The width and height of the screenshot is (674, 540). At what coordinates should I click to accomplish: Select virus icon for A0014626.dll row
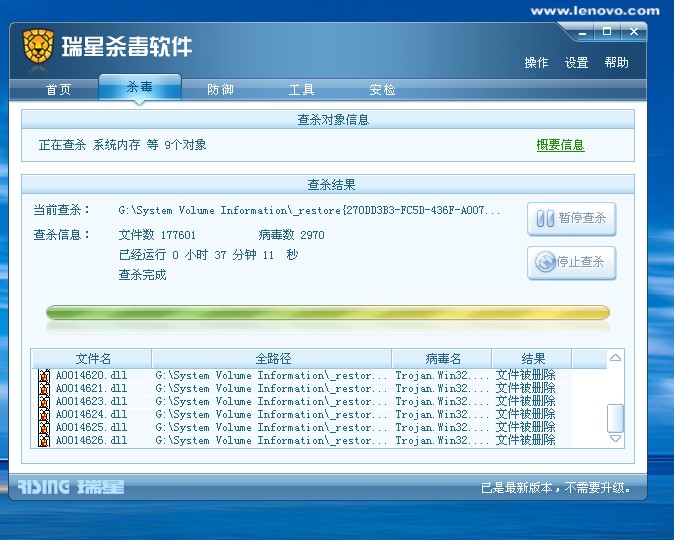(44, 440)
